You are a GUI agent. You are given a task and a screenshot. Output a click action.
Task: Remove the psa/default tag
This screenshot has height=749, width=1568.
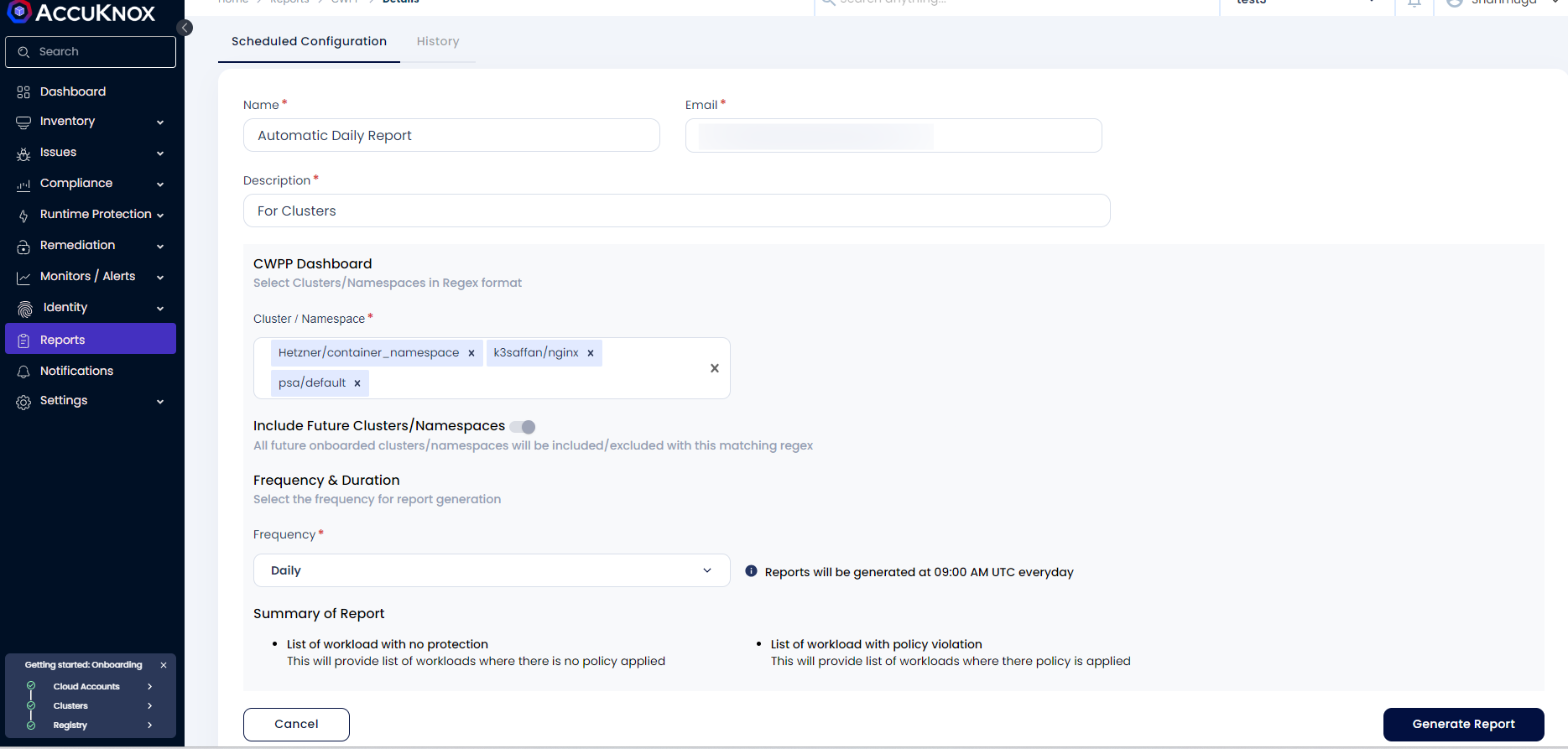click(x=357, y=383)
